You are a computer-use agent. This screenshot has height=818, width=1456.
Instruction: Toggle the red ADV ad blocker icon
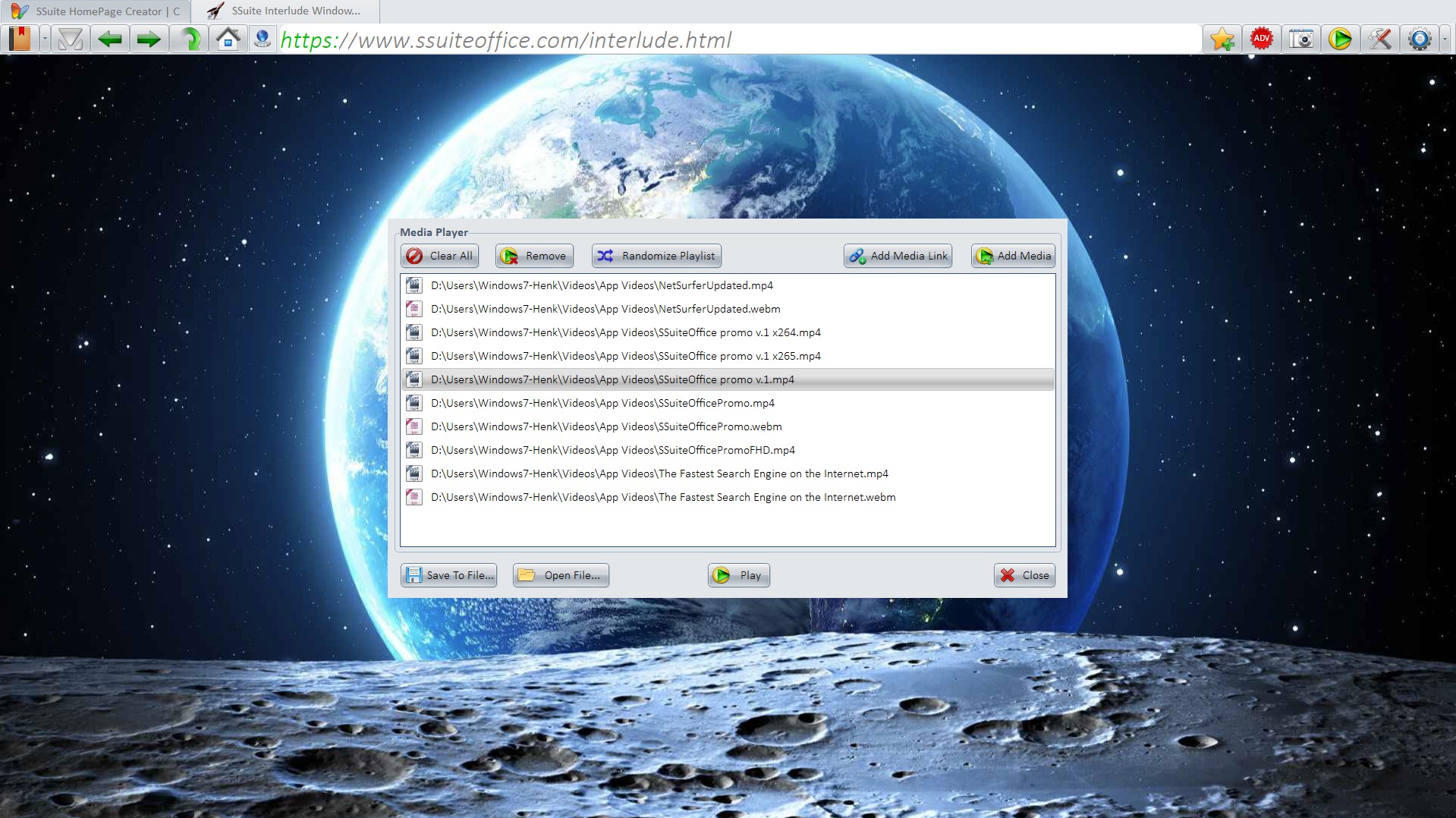click(1261, 39)
